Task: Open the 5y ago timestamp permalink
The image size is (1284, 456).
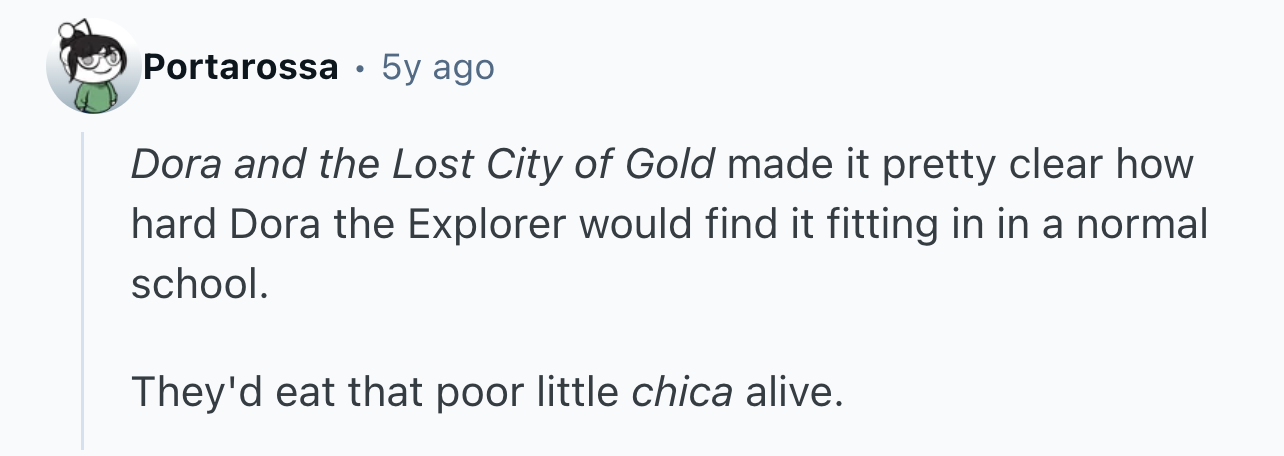Action: click(x=438, y=68)
